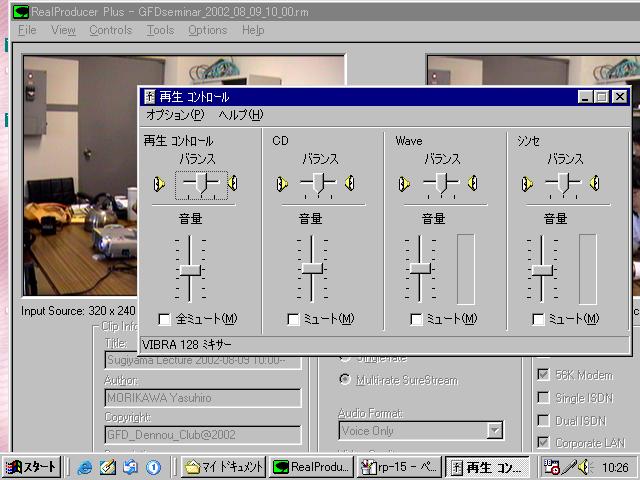The image size is (640, 480).
Task: Open RealProducer File menu
Action: [27, 30]
